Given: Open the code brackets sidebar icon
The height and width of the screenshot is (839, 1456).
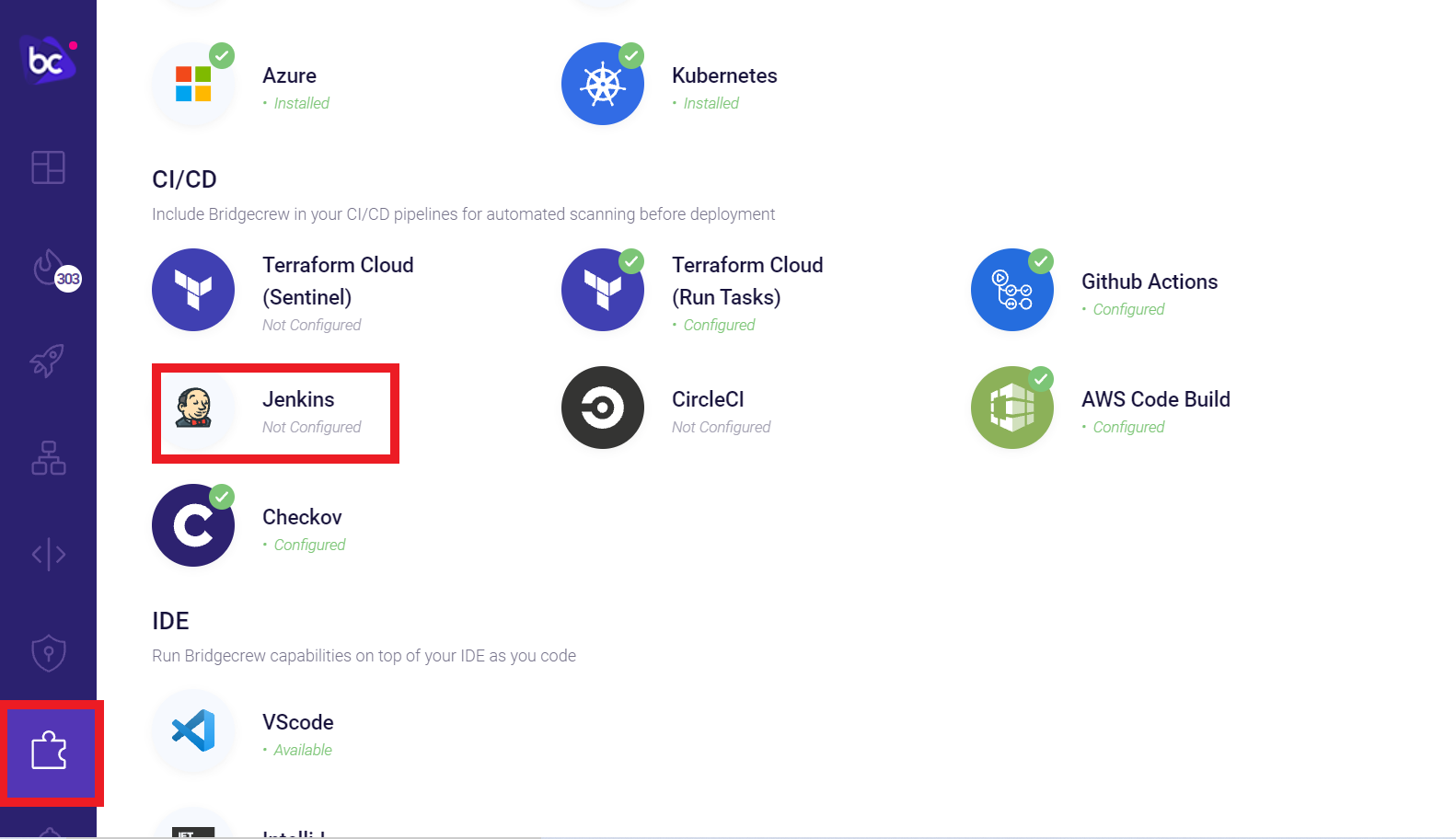Looking at the screenshot, I should (x=48, y=555).
